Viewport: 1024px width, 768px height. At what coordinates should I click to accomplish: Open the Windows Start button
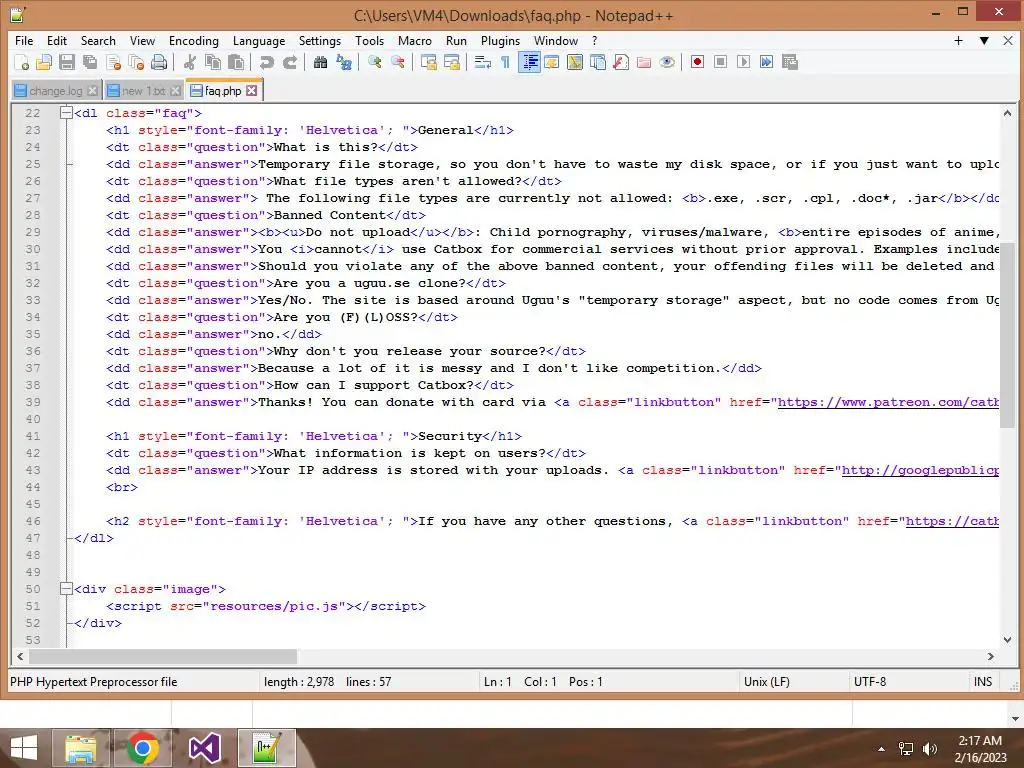(x=24, y=748)
